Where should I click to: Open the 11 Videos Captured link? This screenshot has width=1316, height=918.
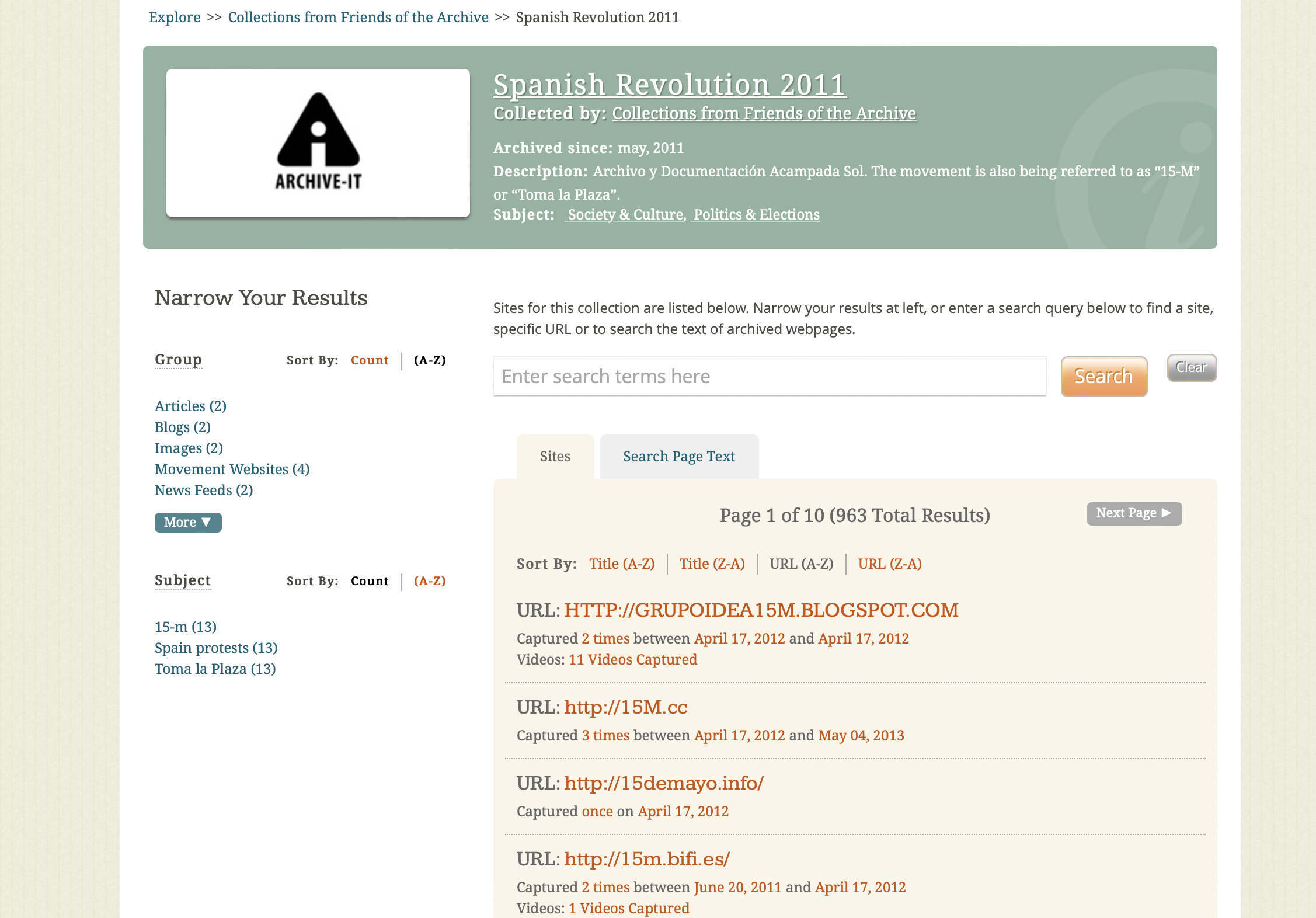coord(633,659)
